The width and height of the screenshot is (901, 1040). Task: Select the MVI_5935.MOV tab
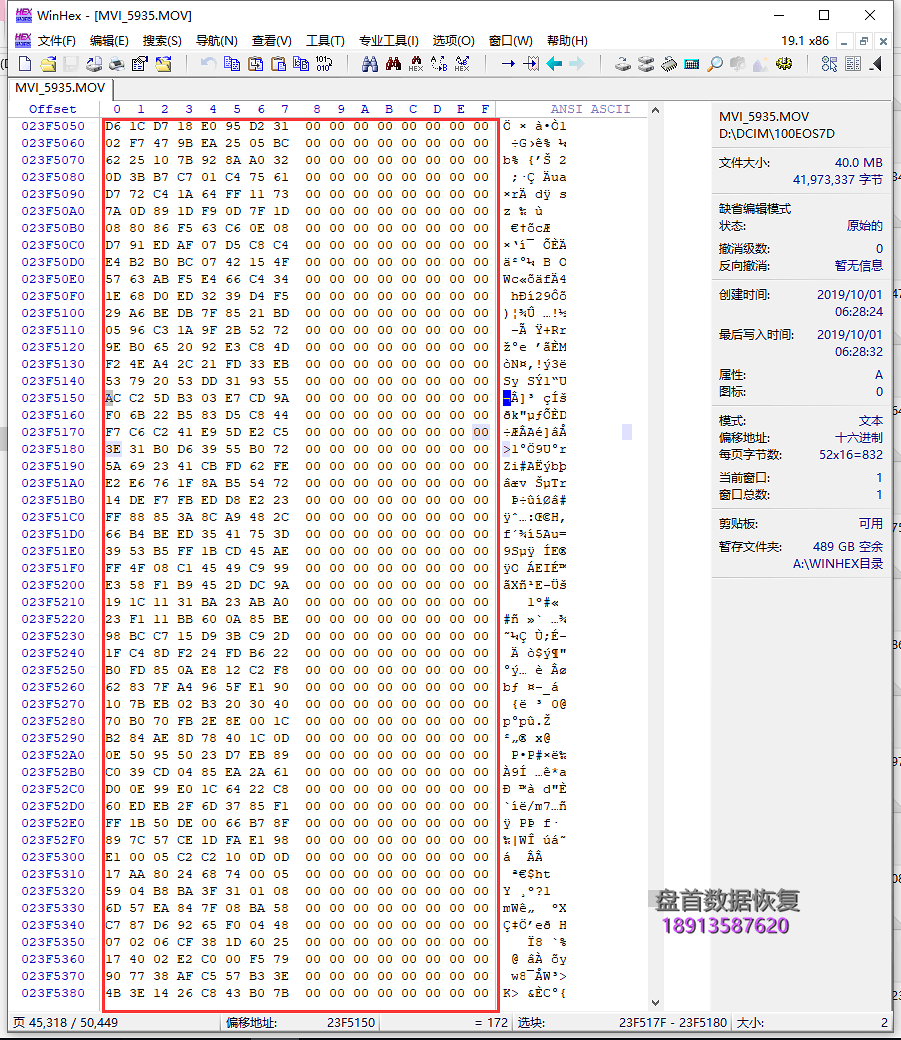click(x=59, y=87)
